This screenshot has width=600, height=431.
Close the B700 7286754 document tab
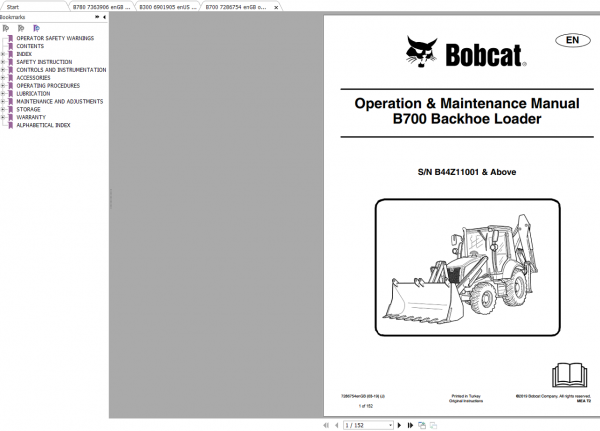tap(276, 7)
